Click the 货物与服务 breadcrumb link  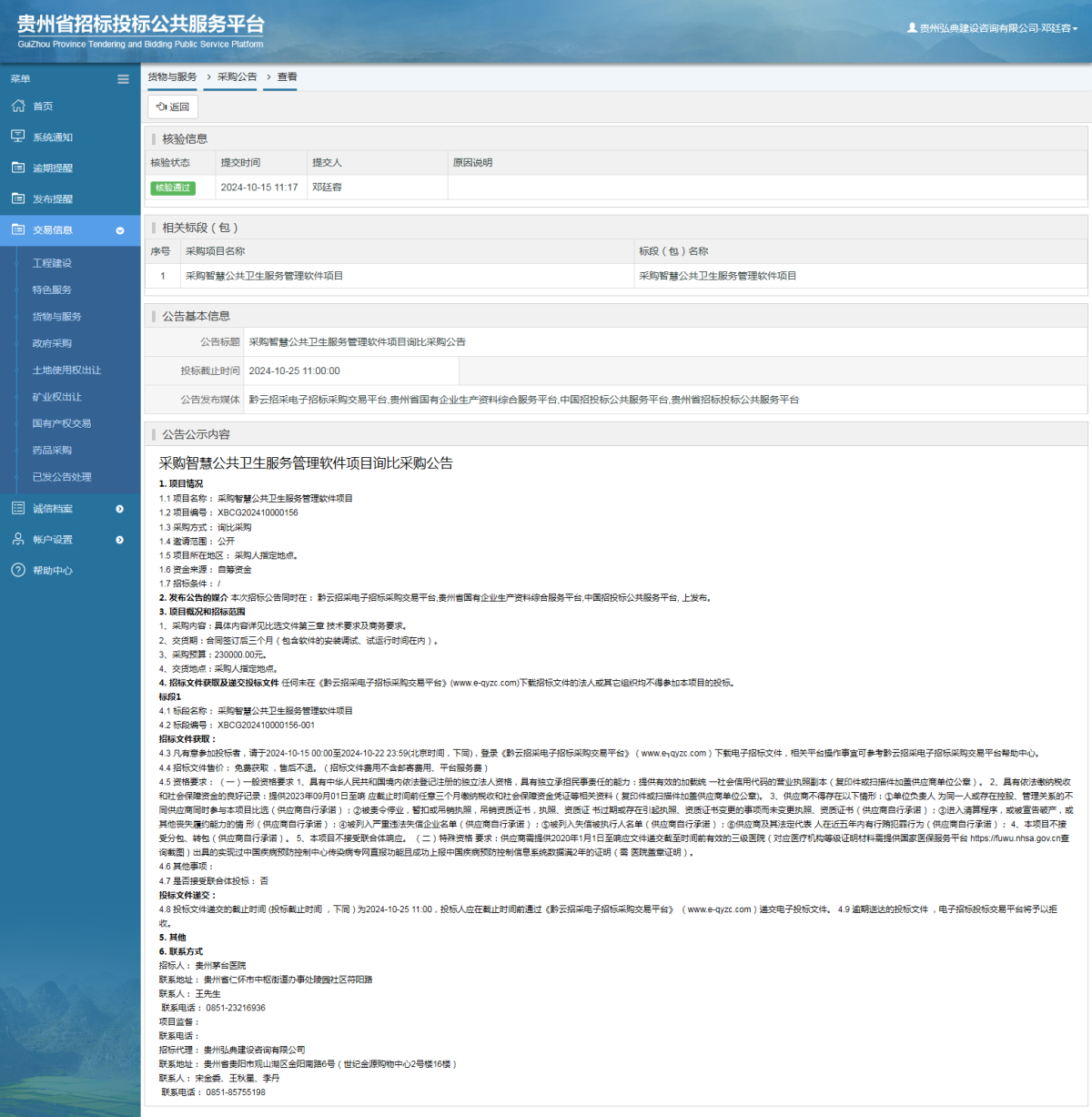(172, 77)
